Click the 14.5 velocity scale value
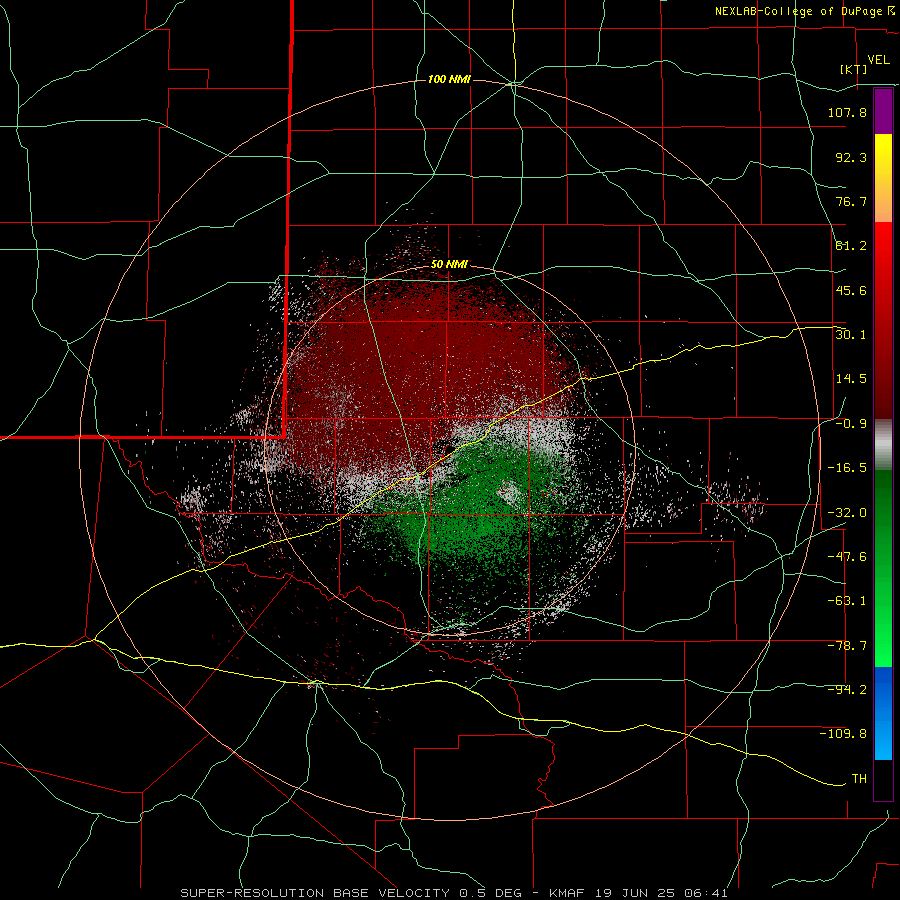 point(851,378)
